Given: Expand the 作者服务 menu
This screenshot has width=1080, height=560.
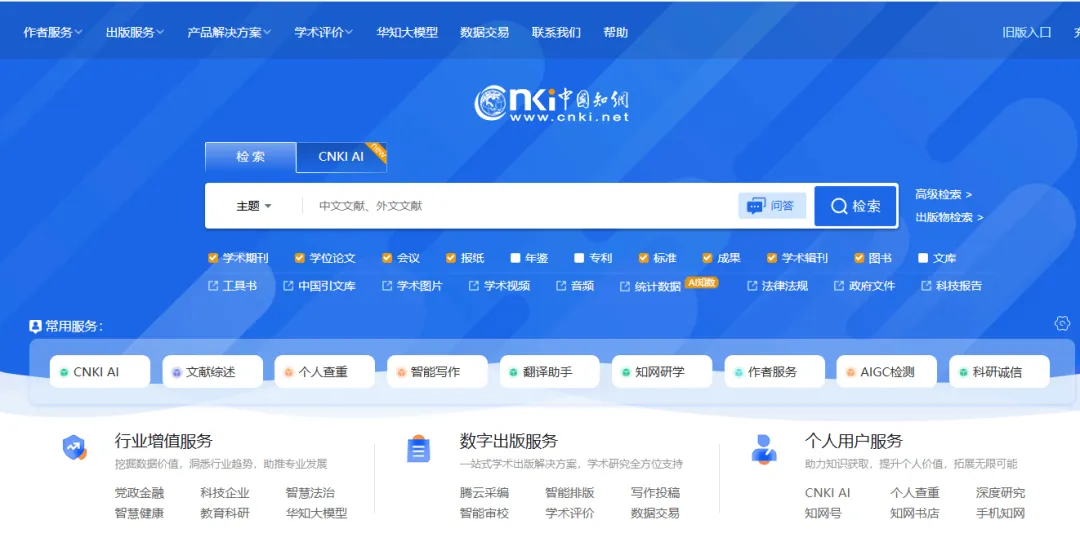Looking at the screenshot, I should pos(52,32).
